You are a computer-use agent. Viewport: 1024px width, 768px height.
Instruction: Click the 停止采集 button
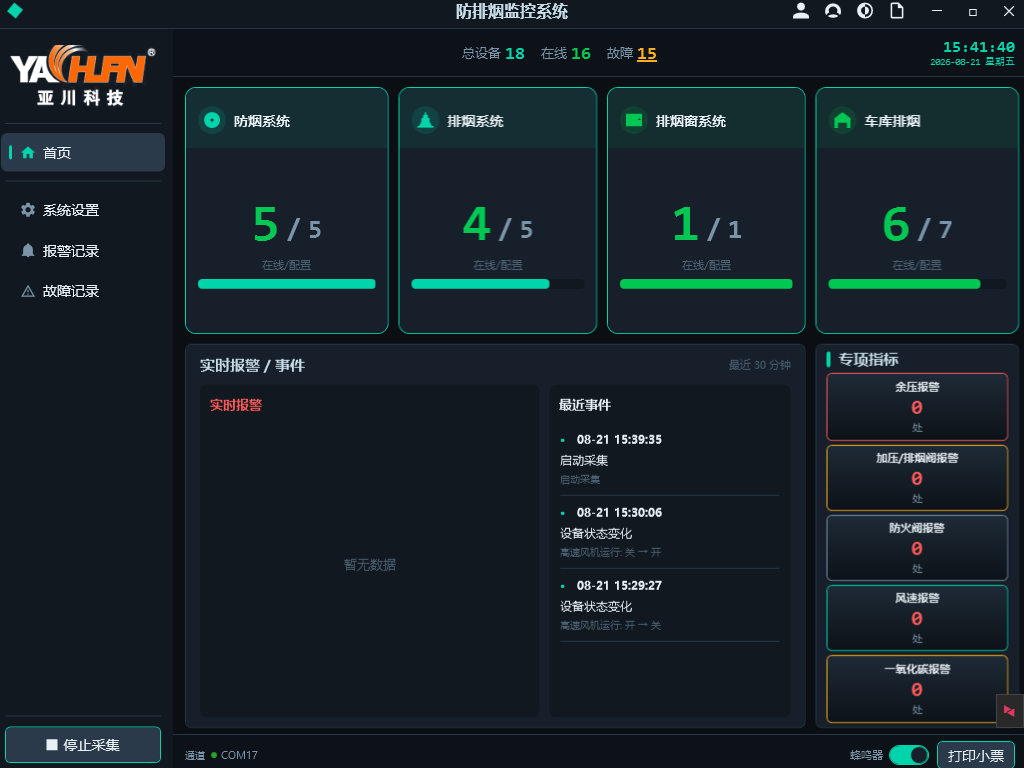[83, 744]
